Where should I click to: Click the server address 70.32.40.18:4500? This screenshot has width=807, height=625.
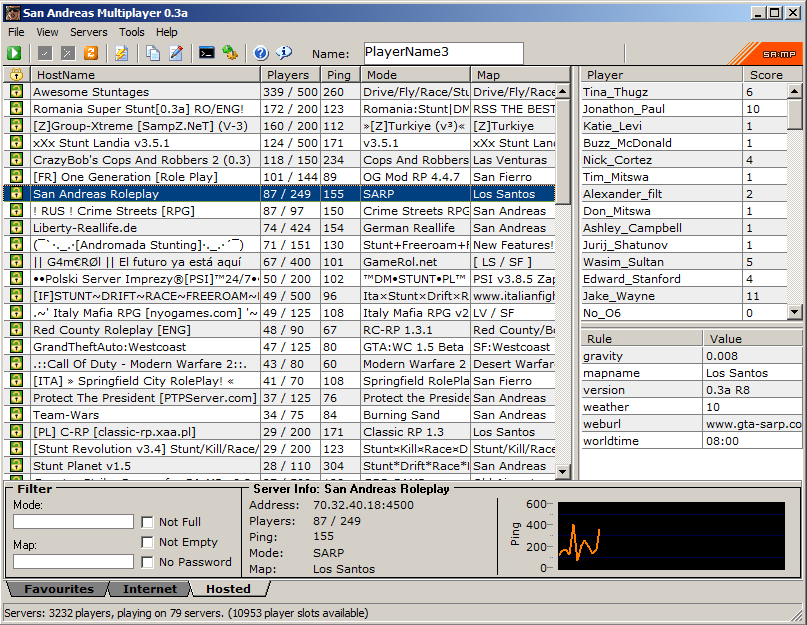click(x=363, y=505)
